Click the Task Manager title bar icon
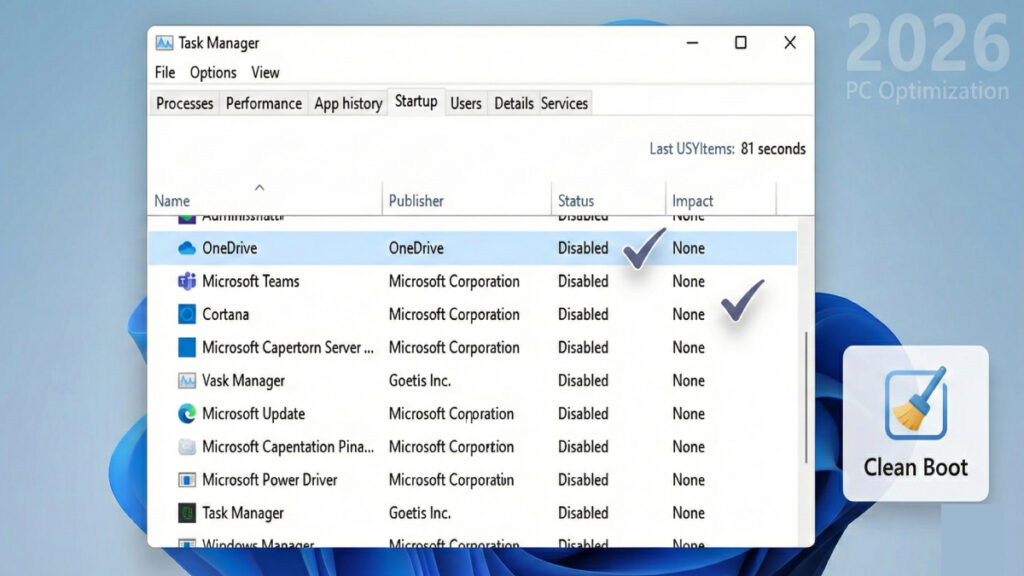 click(x=165, y=43)
